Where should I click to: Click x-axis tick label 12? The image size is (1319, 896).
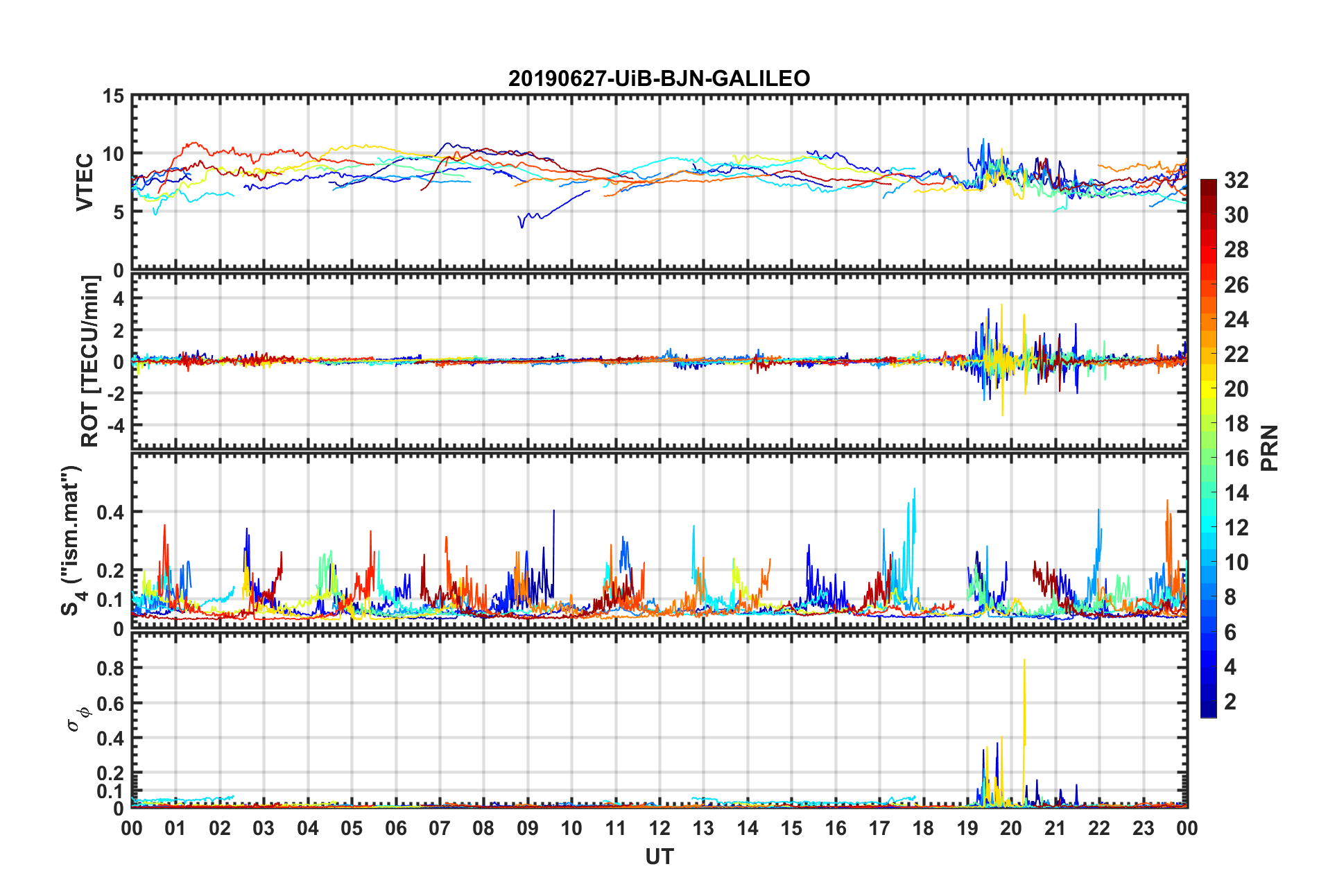[x=659, y=828]
